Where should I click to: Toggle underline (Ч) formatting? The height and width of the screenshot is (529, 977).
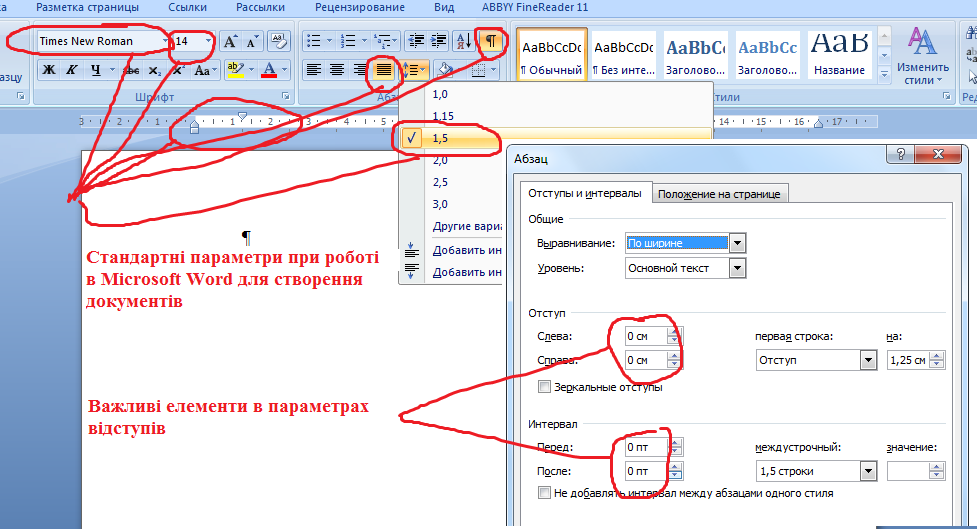[x=95, y=70]
